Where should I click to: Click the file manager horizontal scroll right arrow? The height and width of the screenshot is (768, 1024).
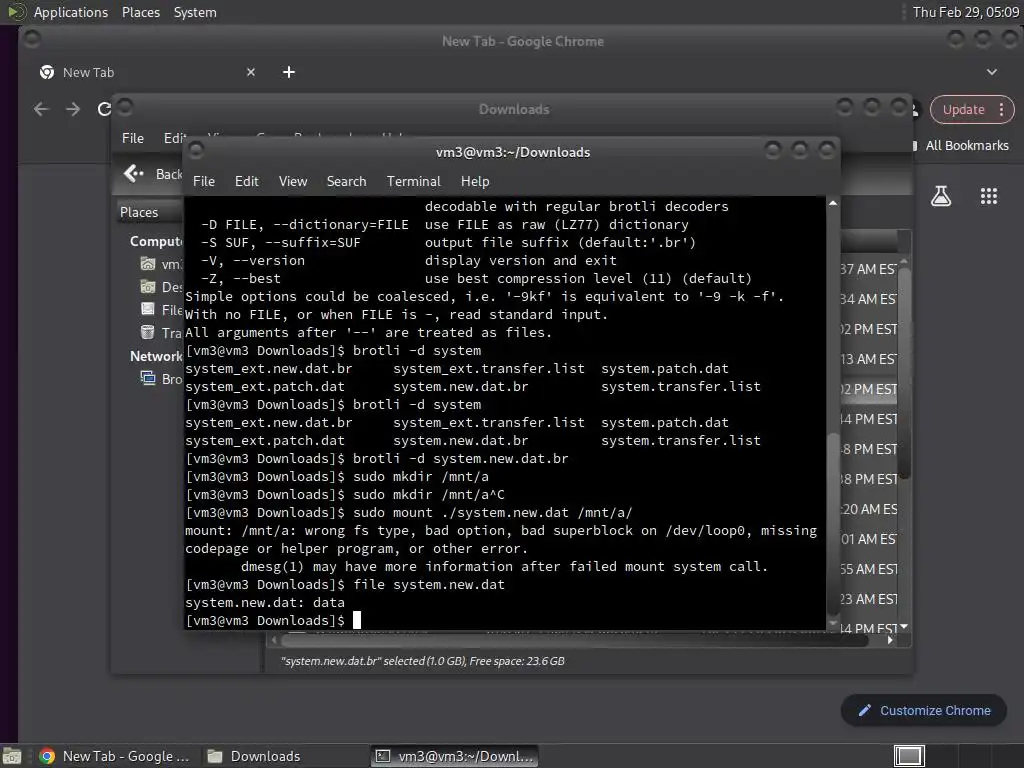click(x=890, y=641)
